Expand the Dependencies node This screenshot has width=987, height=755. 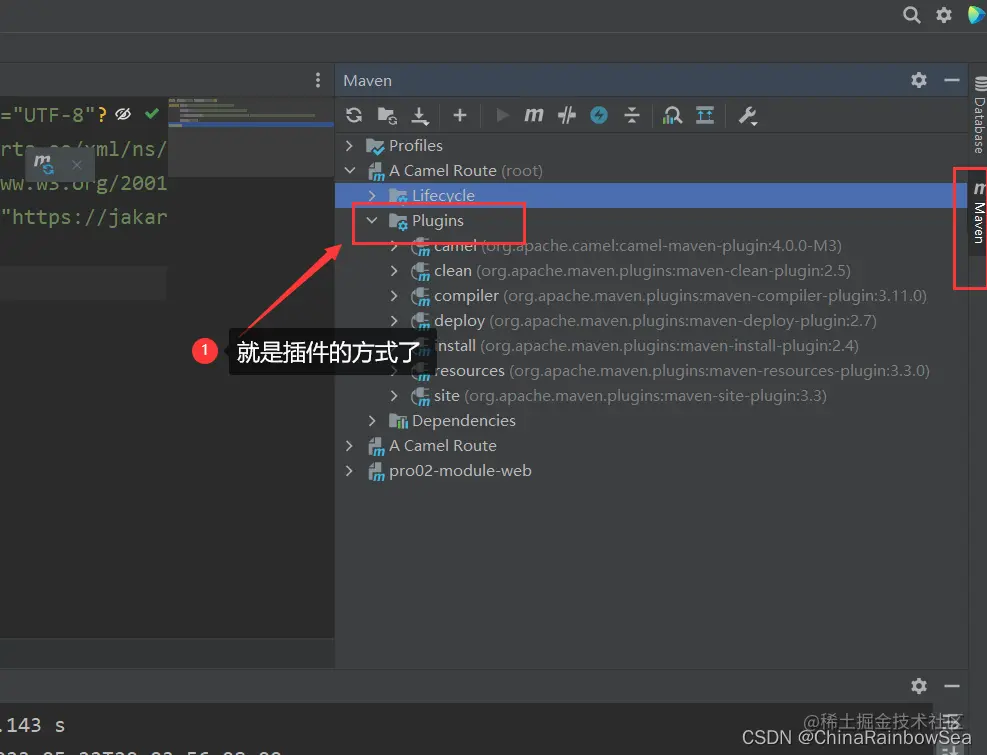coord(372,421)
